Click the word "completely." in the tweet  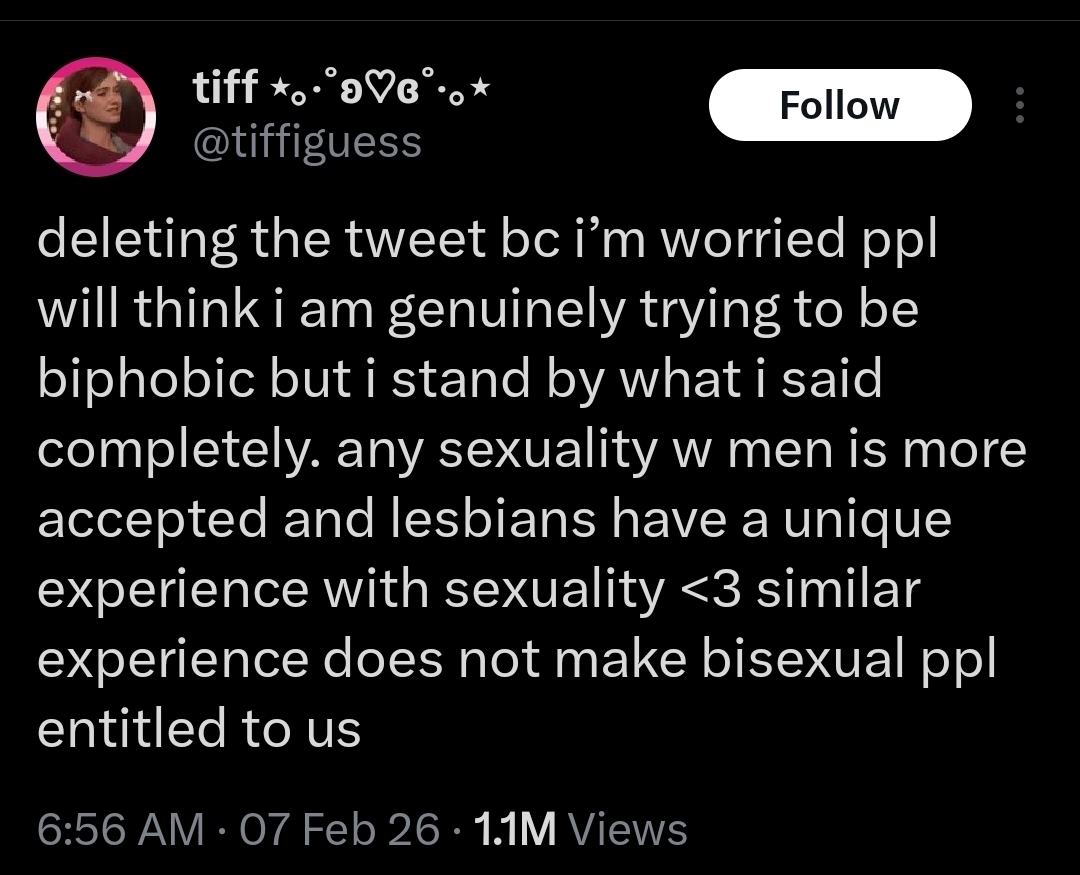pyautogui.click(x=179, y=451)
